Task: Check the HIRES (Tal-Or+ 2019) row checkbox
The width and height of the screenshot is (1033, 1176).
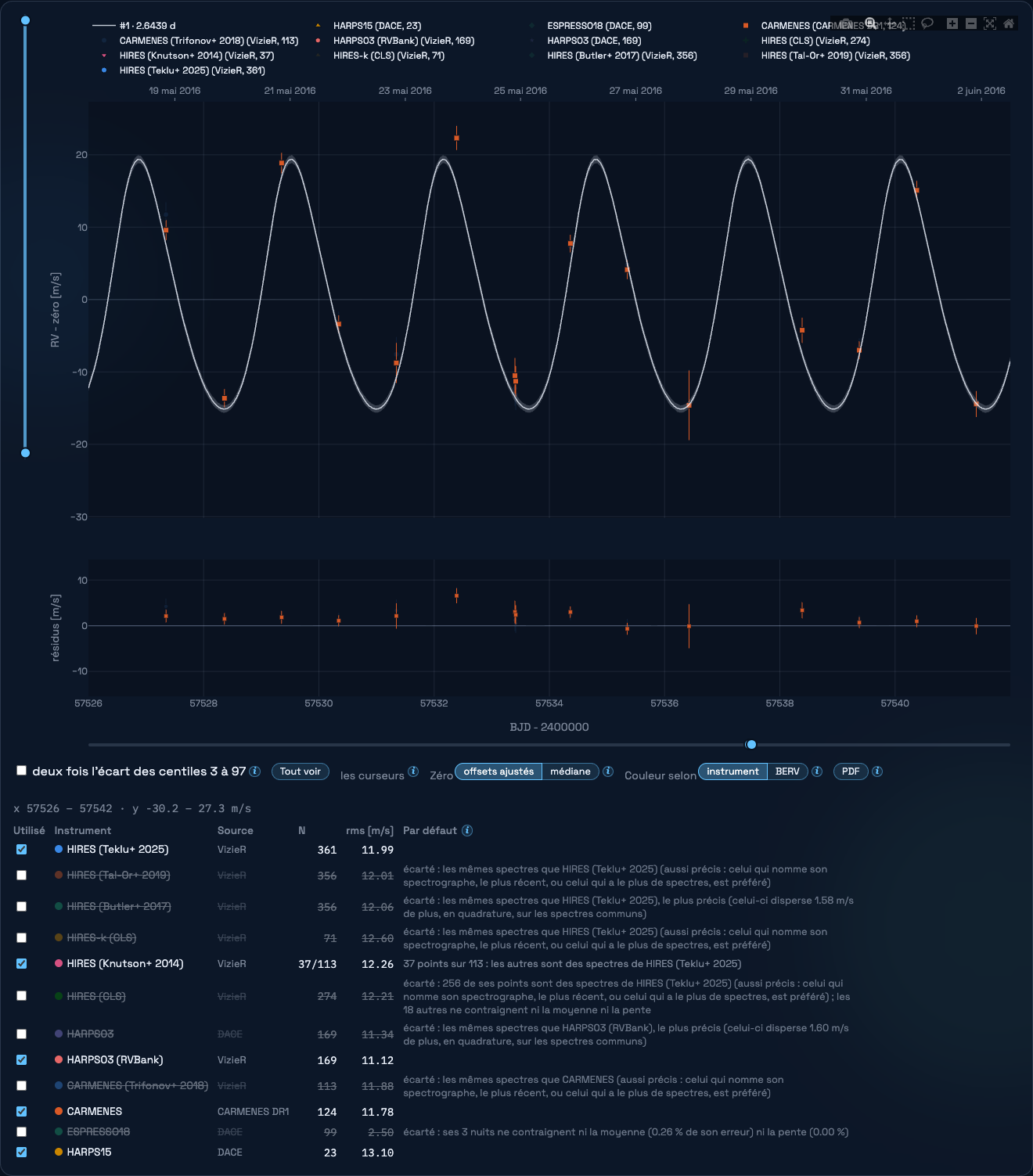Action: (21, 876)
